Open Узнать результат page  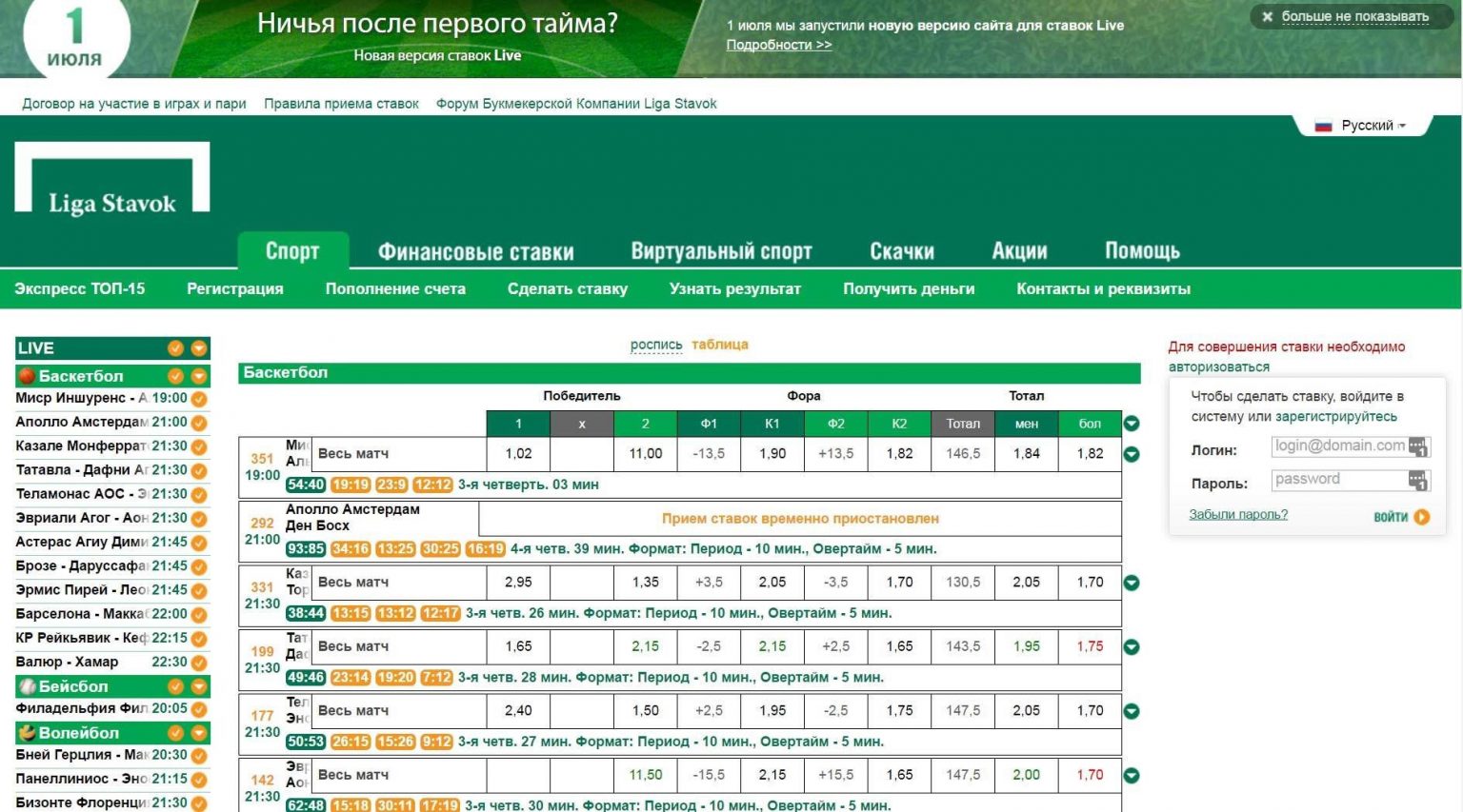[735, 288]
